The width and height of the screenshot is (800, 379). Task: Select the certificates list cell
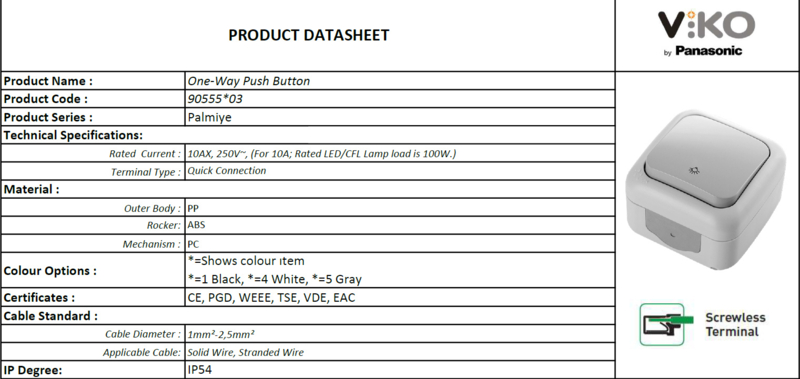pos(400,297)
